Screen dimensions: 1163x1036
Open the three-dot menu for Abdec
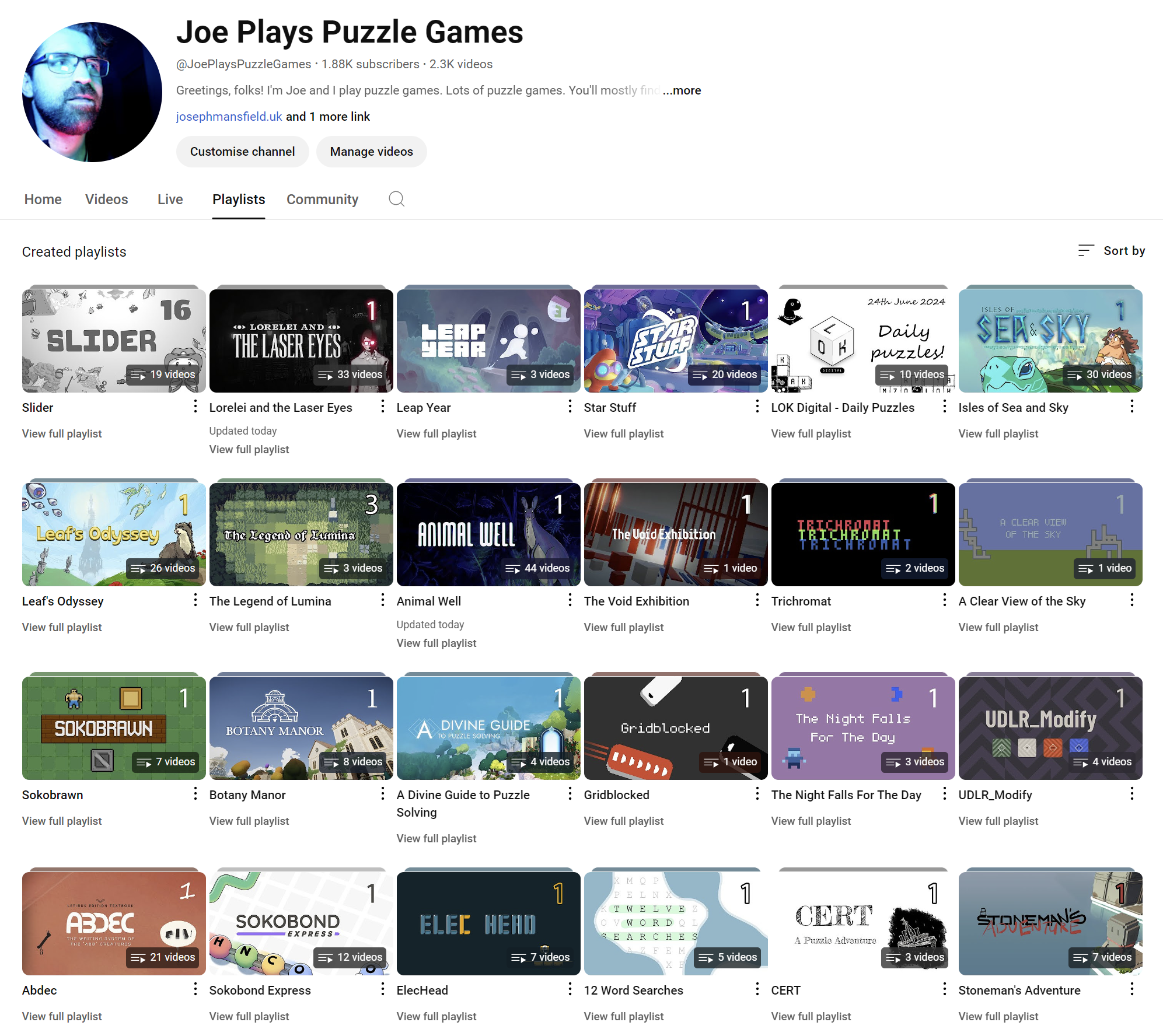tap(195, 989)
